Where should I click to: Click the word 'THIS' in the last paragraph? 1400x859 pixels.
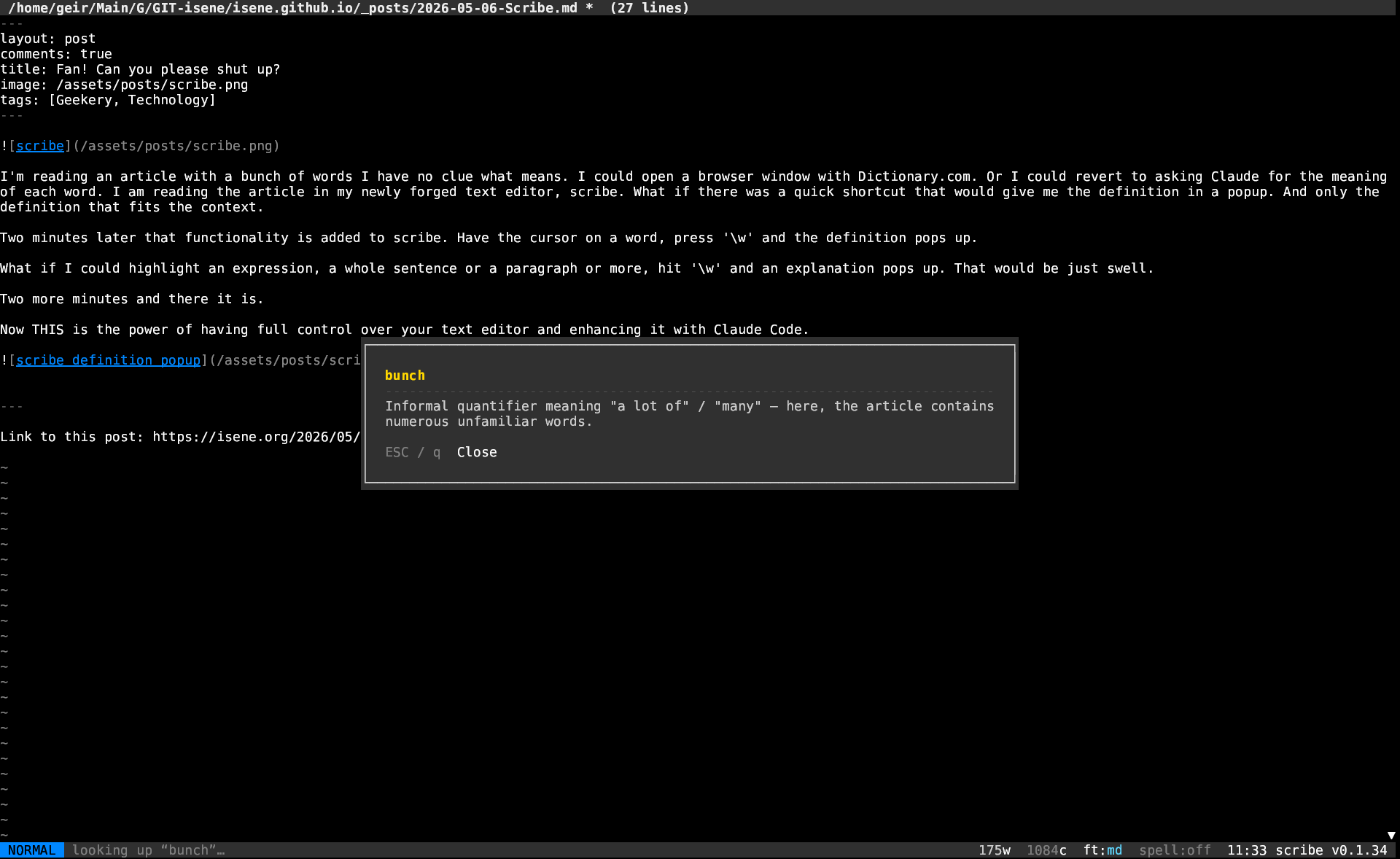click(x=48, y=330)
